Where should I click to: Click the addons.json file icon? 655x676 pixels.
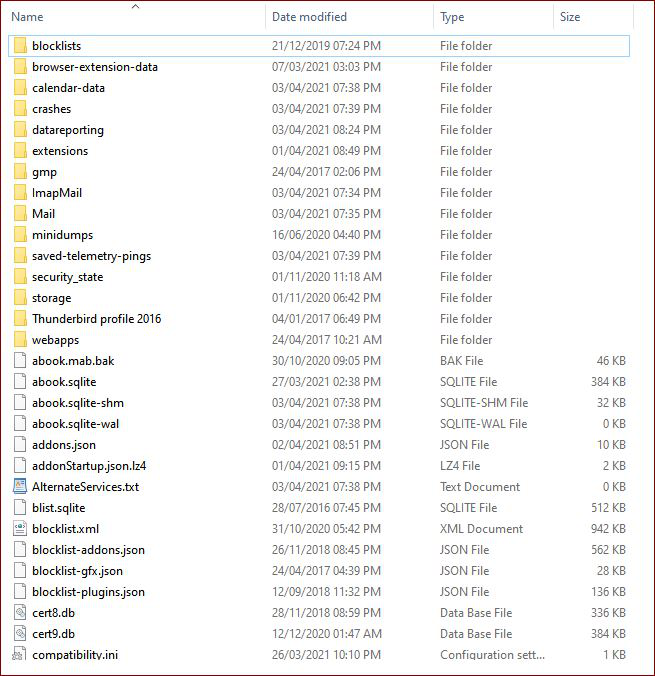coord(20,444)
